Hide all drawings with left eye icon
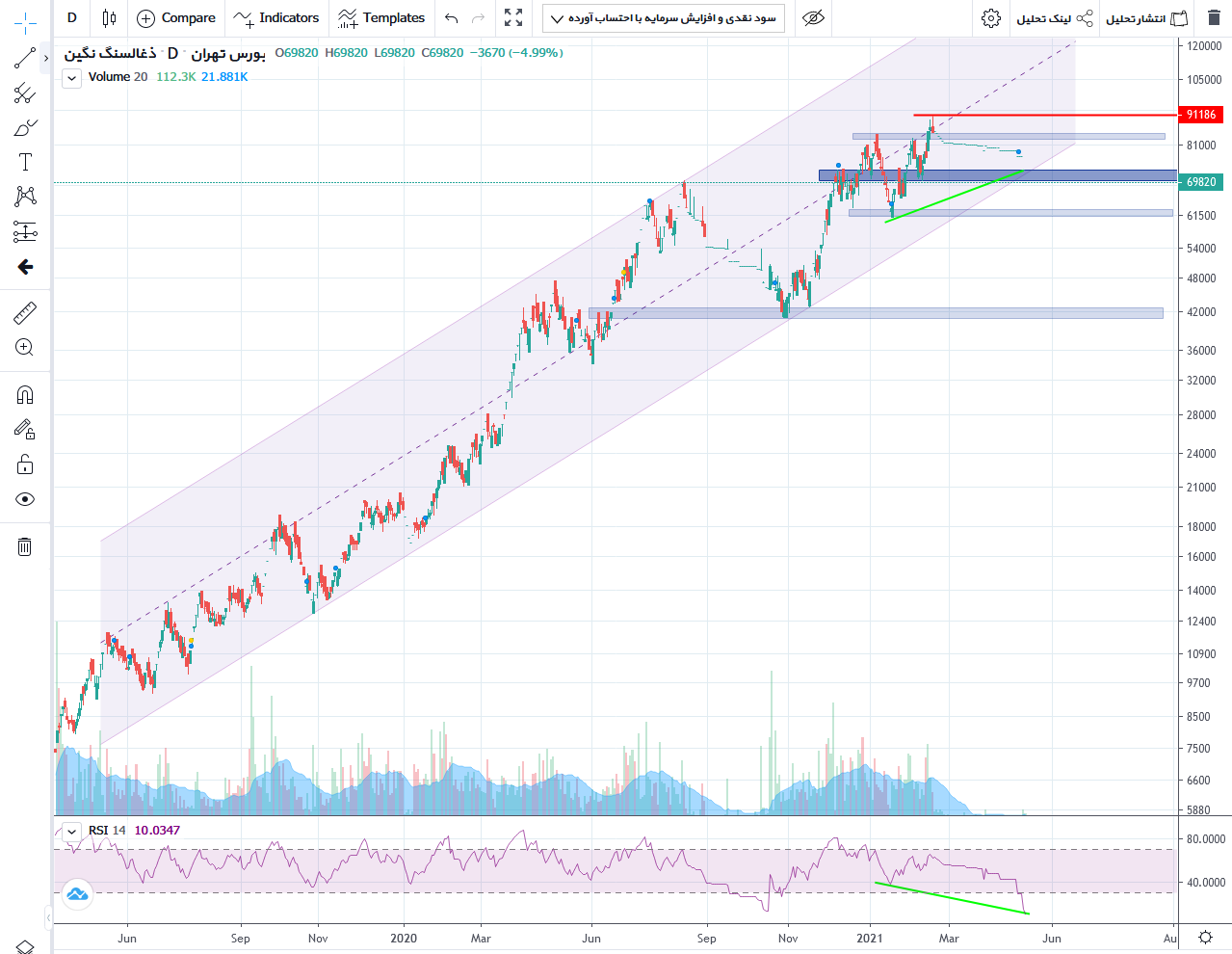This screenshot has height=954, width=1232. (x=25, y=499)
